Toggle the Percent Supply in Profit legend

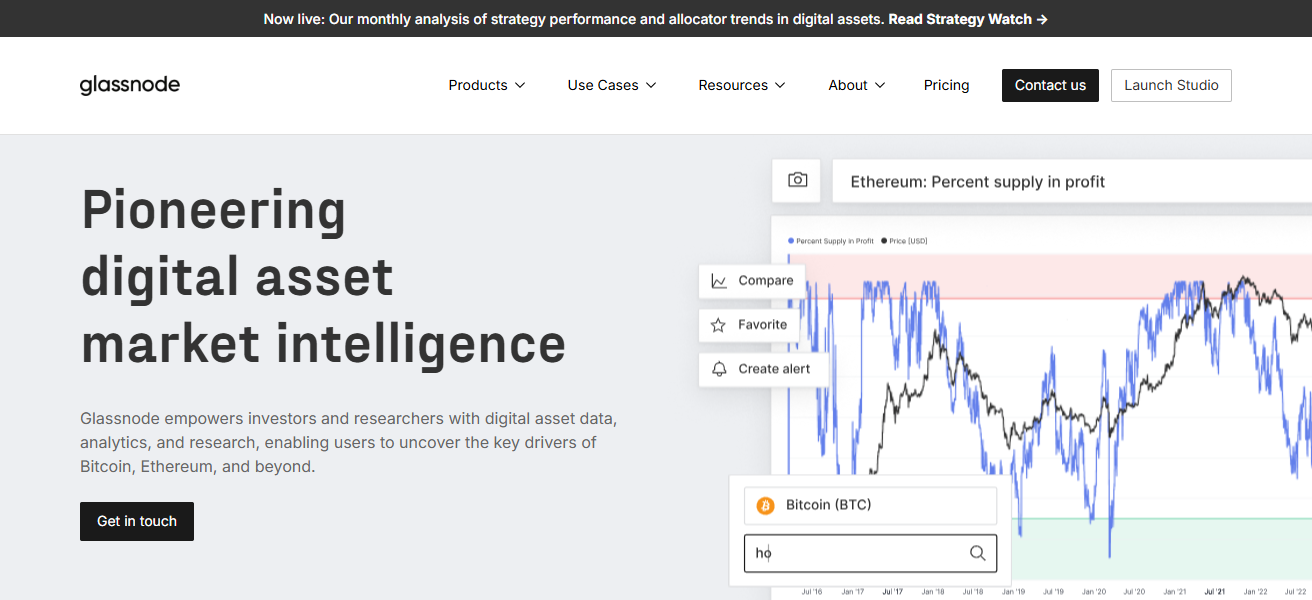click(832, 241)
